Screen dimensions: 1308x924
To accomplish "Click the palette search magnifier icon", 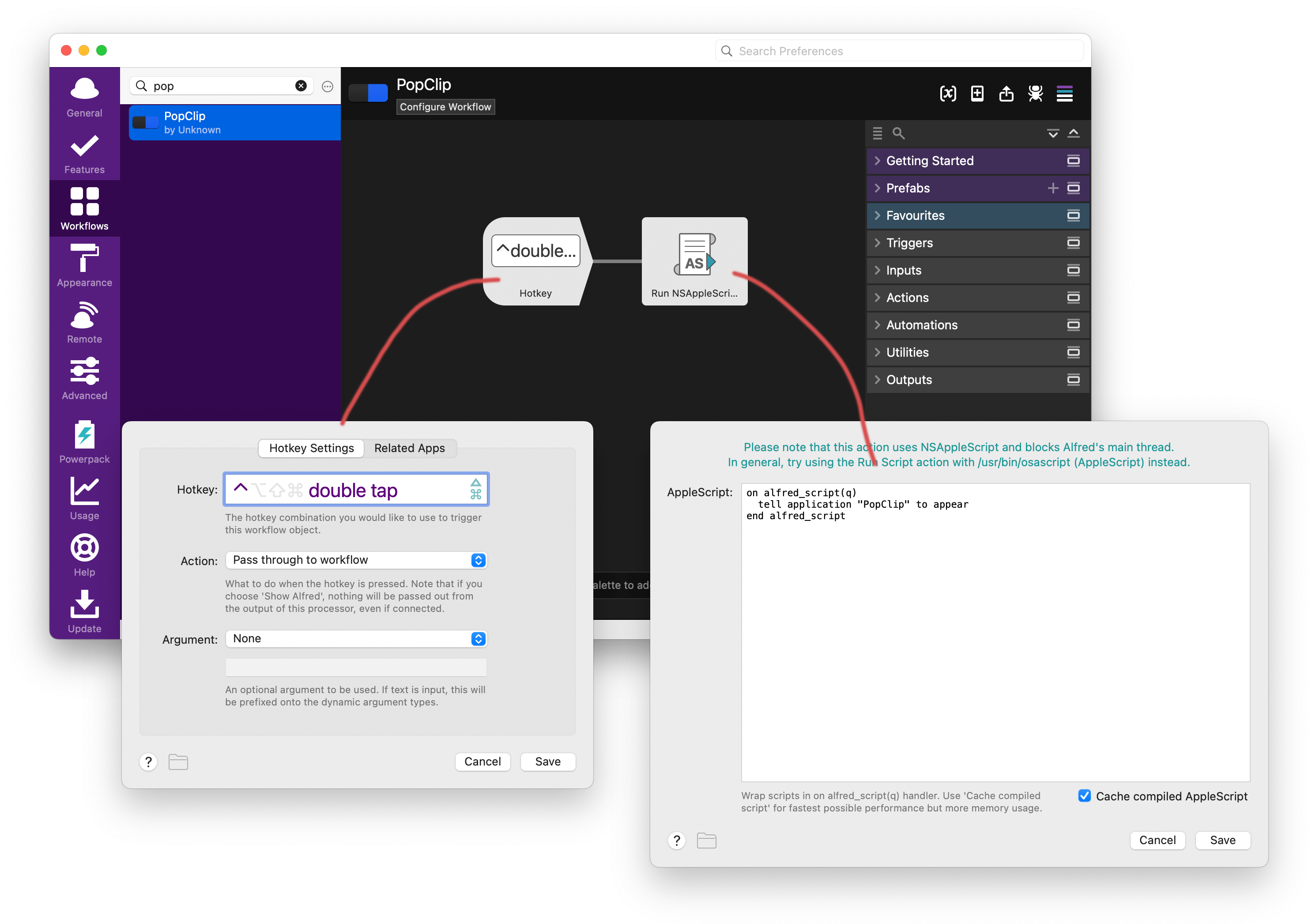I will coord(898,133).
